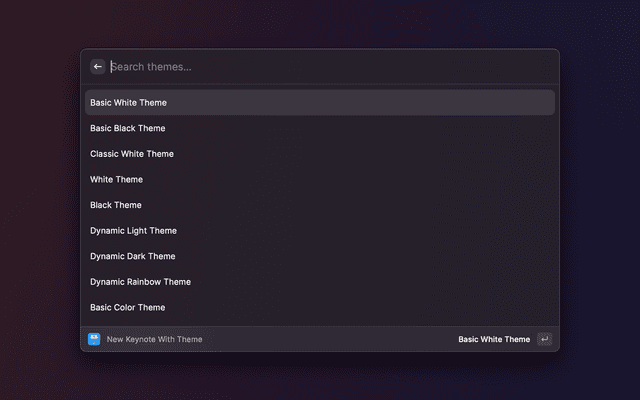Click the Keynote app icon in footer

tap(94, 339)
